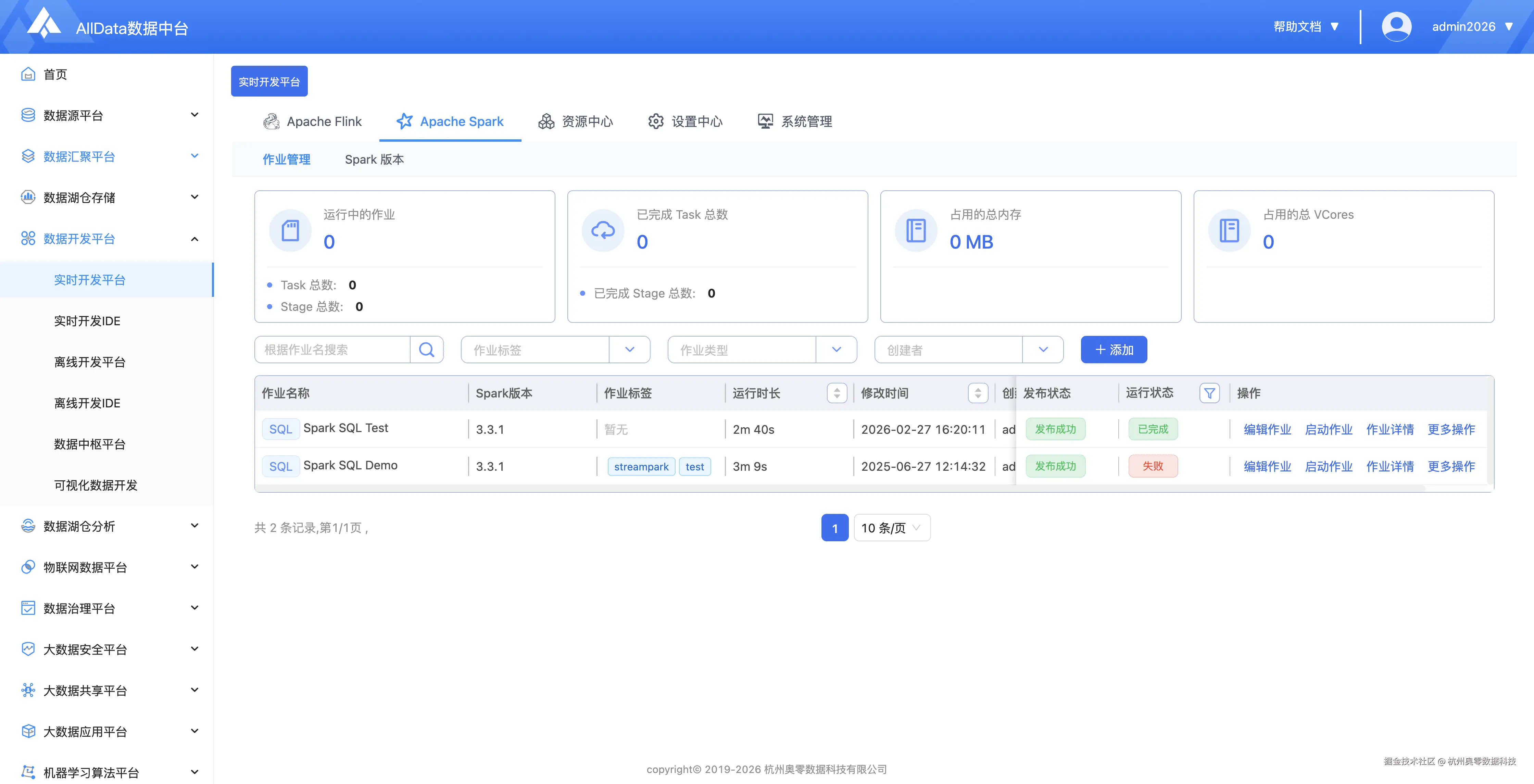Switch to the Apache Flink tab
This screenshot has height=784, width=1534.
[313, 122]
